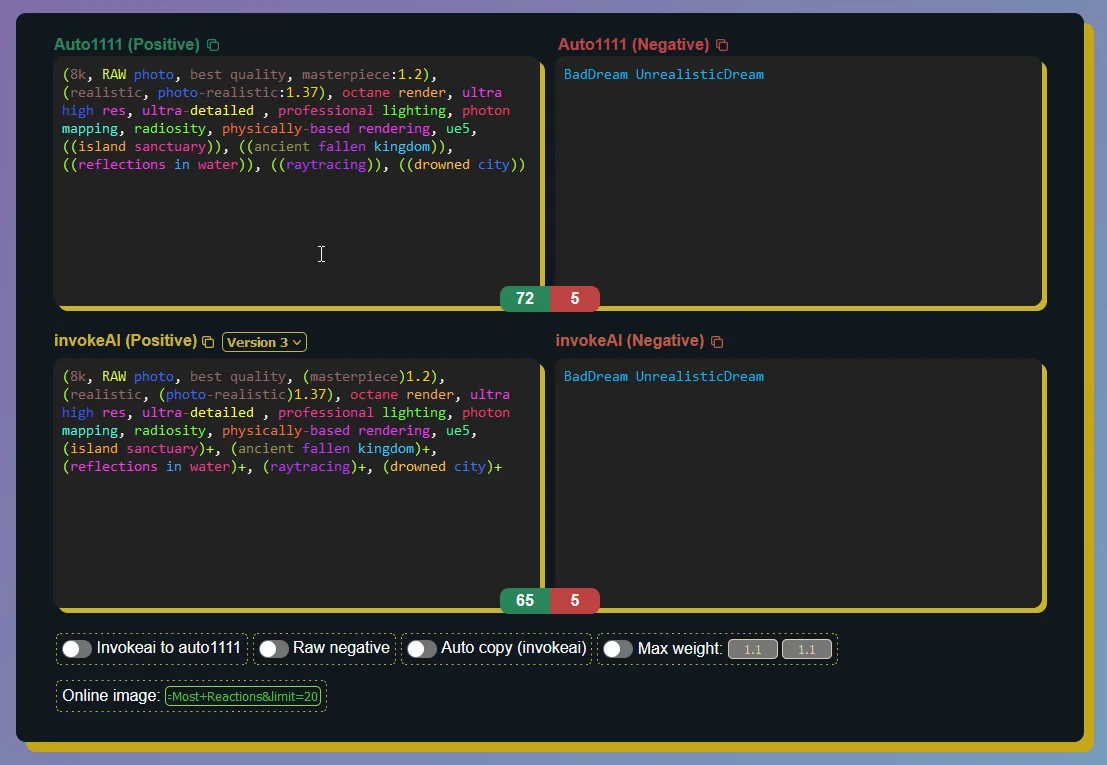
Task: Copy the invokeAI Positive prompt
Action: (x=208, y=342)
